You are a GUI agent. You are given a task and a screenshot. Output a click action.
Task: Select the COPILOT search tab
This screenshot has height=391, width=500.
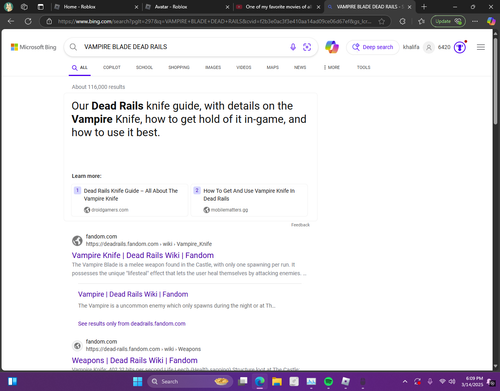[112, 67]
